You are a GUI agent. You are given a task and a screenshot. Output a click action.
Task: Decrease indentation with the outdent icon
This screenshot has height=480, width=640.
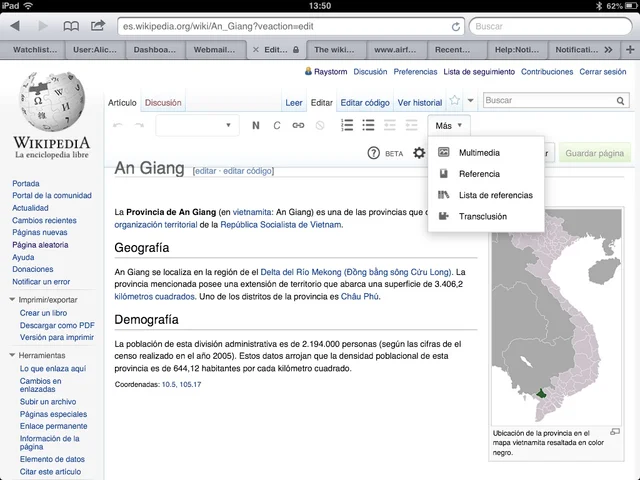pyautogui.click(x=390, y=125)
